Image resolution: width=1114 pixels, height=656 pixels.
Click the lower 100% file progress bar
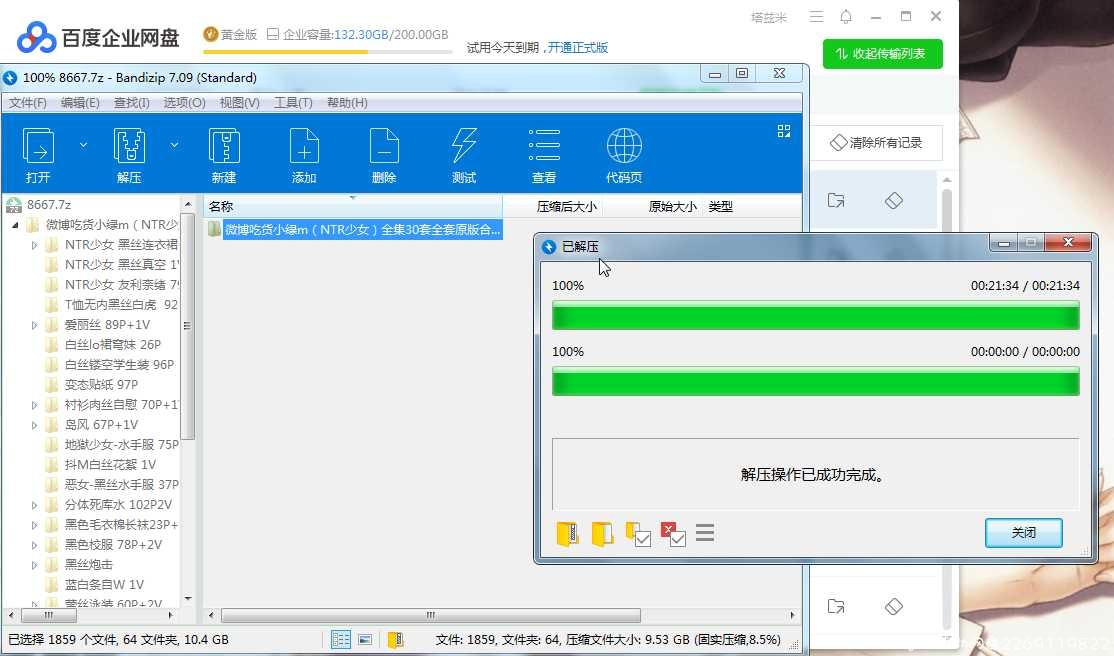pos(816,381)
